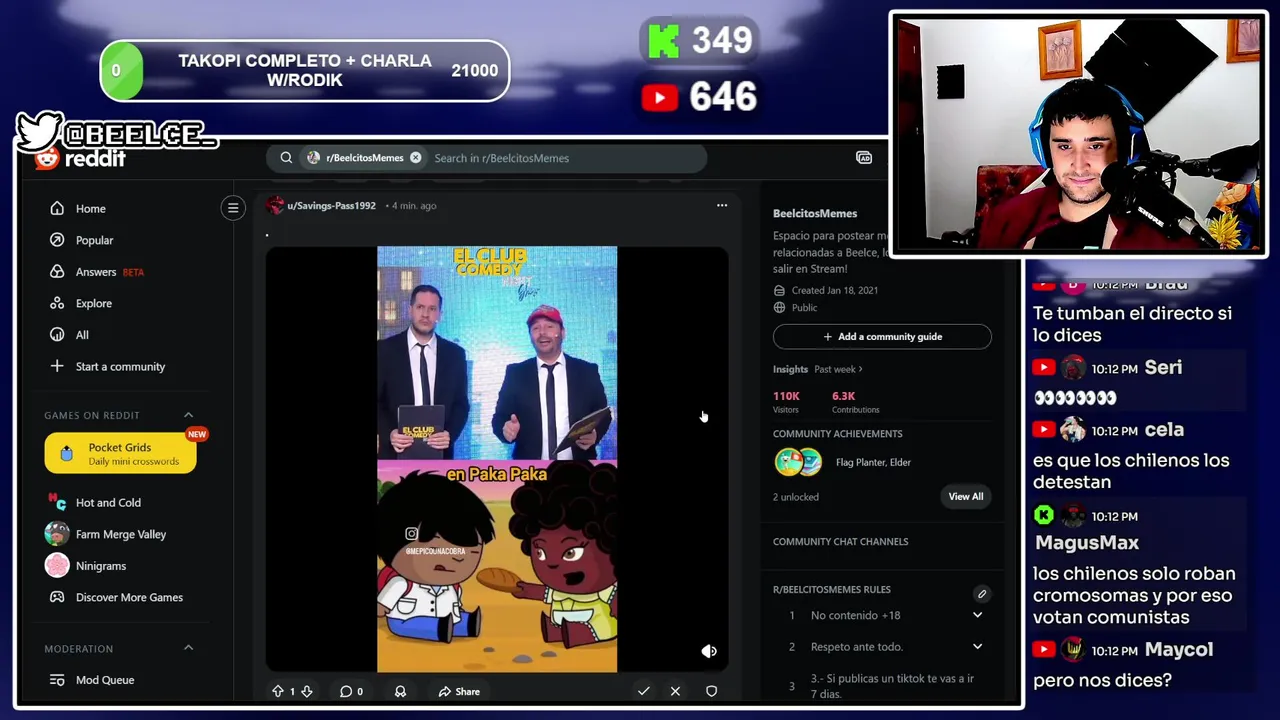
Task: Collapse the Moderation section
Action: (188, 648)
